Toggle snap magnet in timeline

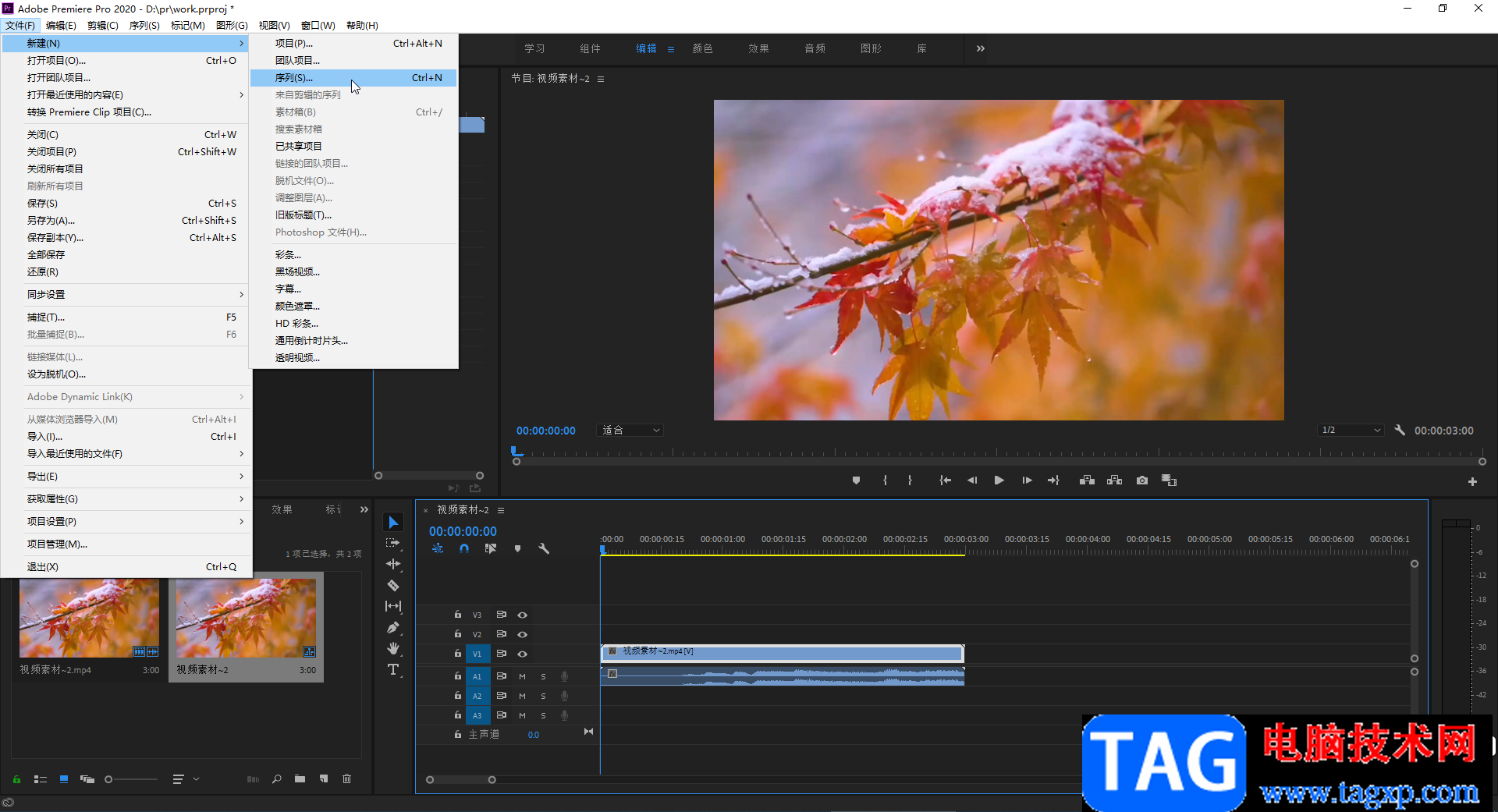pos(464,548)
